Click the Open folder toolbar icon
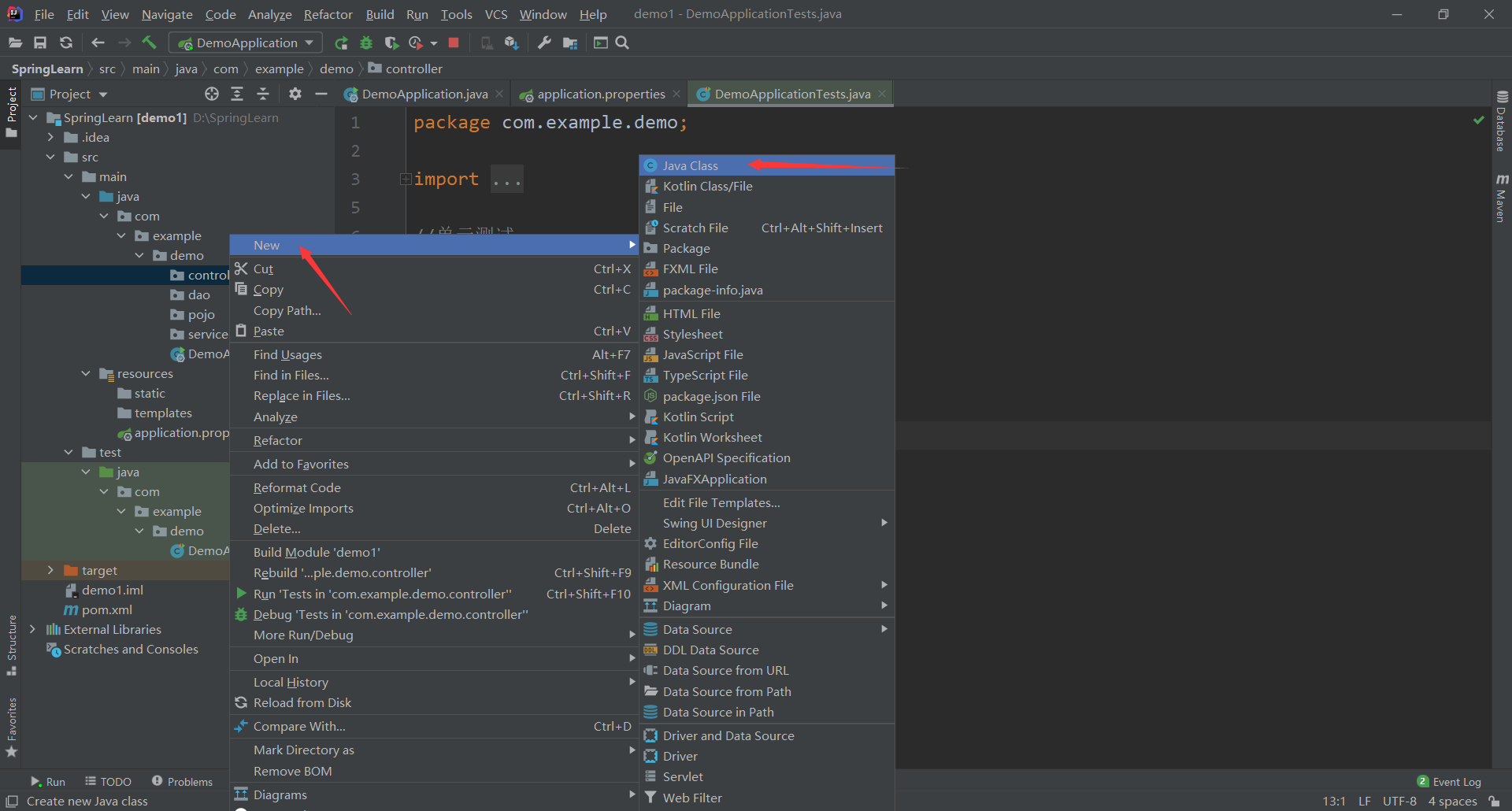 coord(15,43)
